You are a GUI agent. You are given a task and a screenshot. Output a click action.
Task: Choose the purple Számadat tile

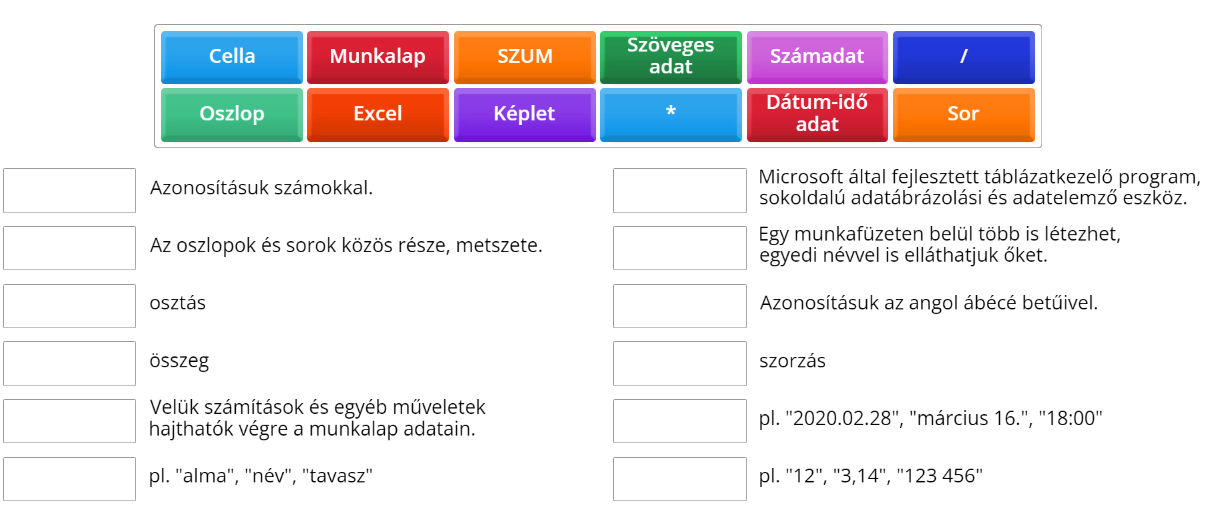point(817,57)
